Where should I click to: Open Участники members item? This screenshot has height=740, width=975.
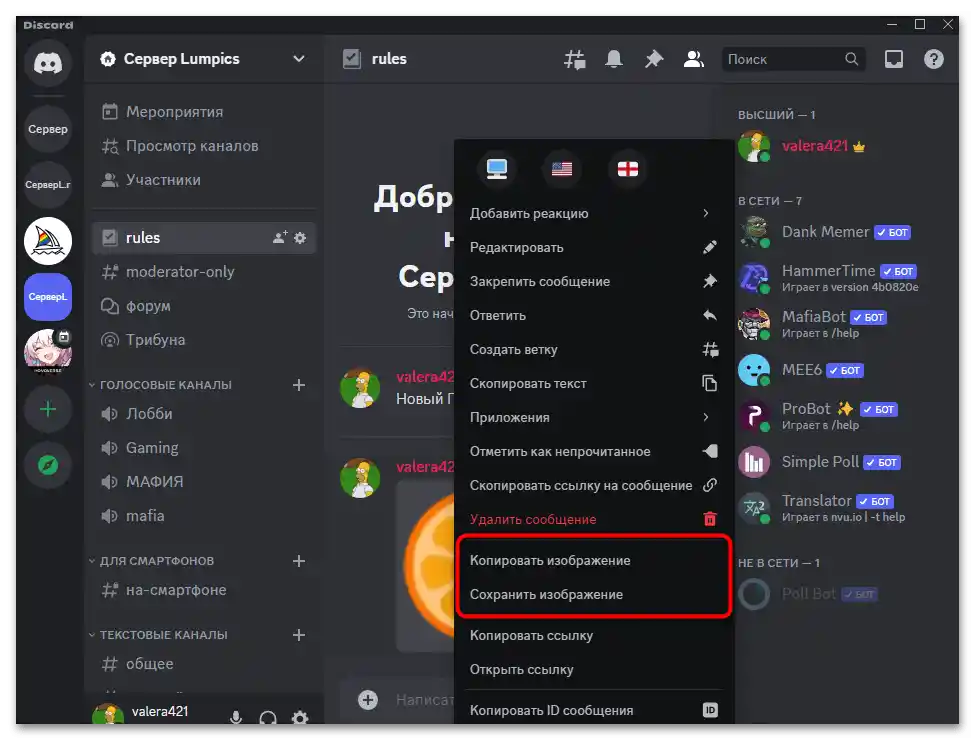pyautogui.click(x=204, y=180)
